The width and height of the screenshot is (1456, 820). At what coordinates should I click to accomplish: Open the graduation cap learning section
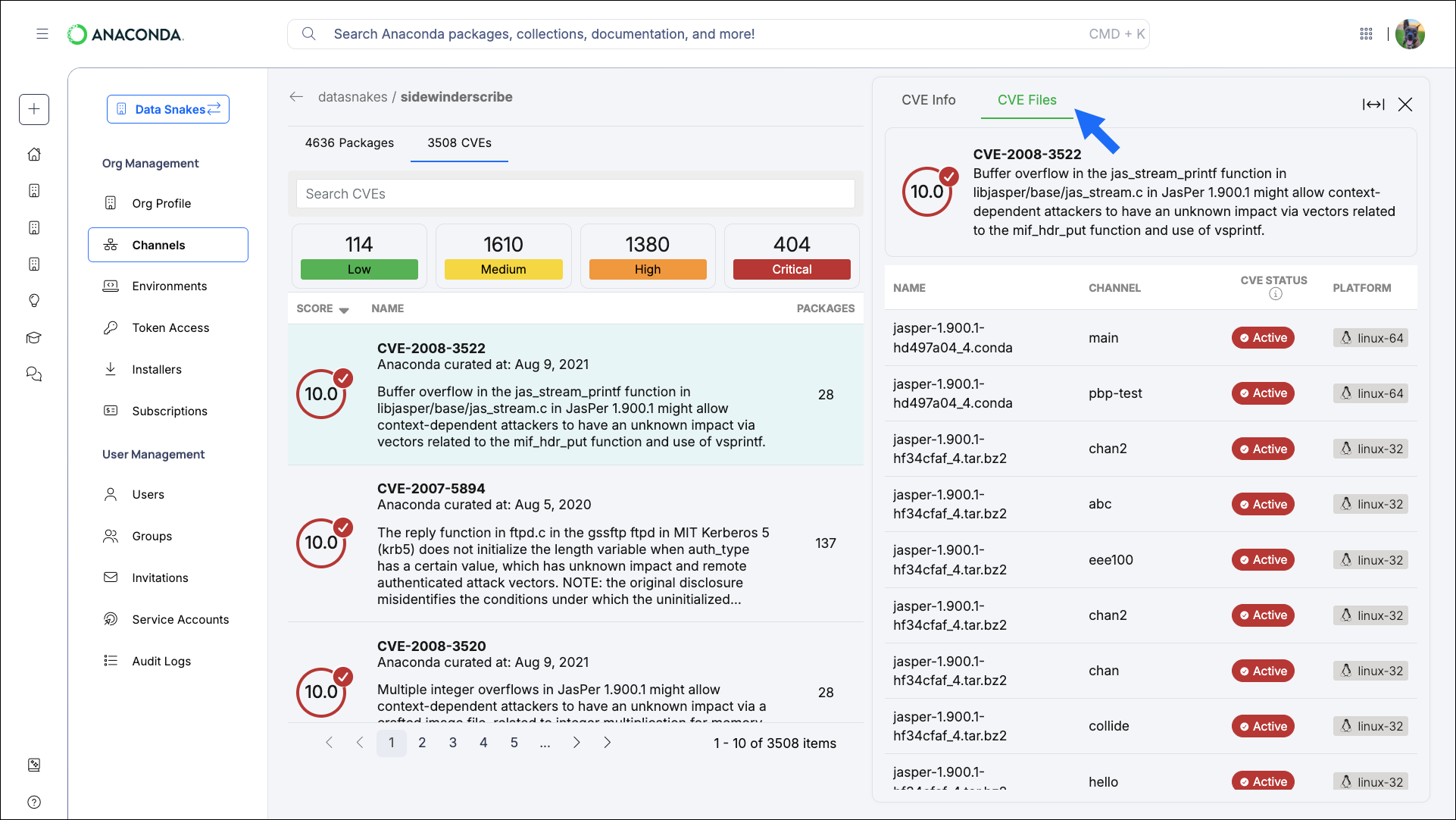pyautogui.click(x=34, y=337)
